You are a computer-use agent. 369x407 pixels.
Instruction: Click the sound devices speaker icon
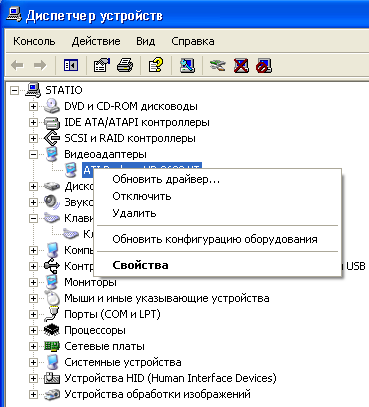coord(52,202)
